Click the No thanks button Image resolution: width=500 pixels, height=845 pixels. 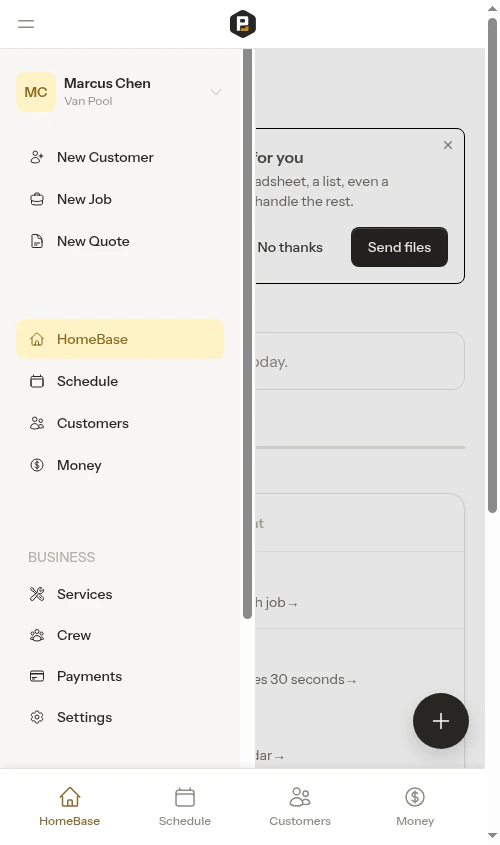(x=290, y=247)
